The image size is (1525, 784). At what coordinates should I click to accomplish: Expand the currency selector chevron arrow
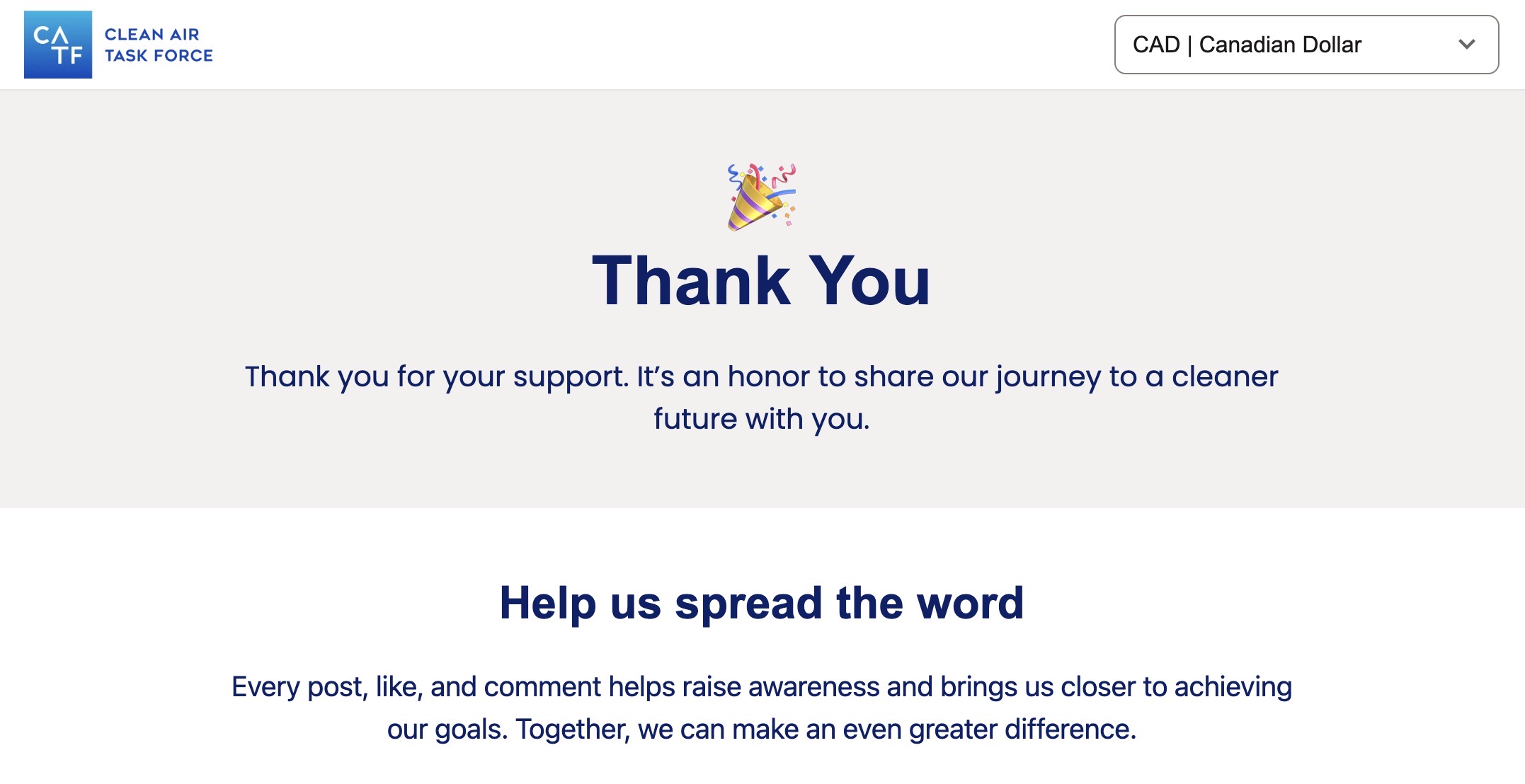[1466, 45]
